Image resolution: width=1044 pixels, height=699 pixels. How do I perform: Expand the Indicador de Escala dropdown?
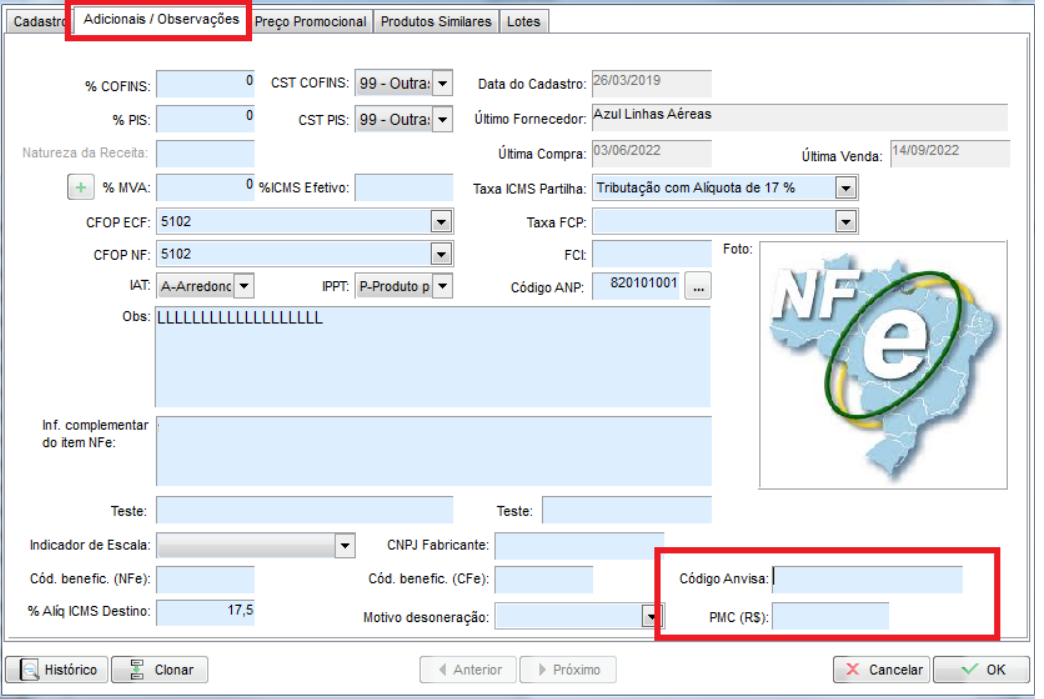click(344, 546)
